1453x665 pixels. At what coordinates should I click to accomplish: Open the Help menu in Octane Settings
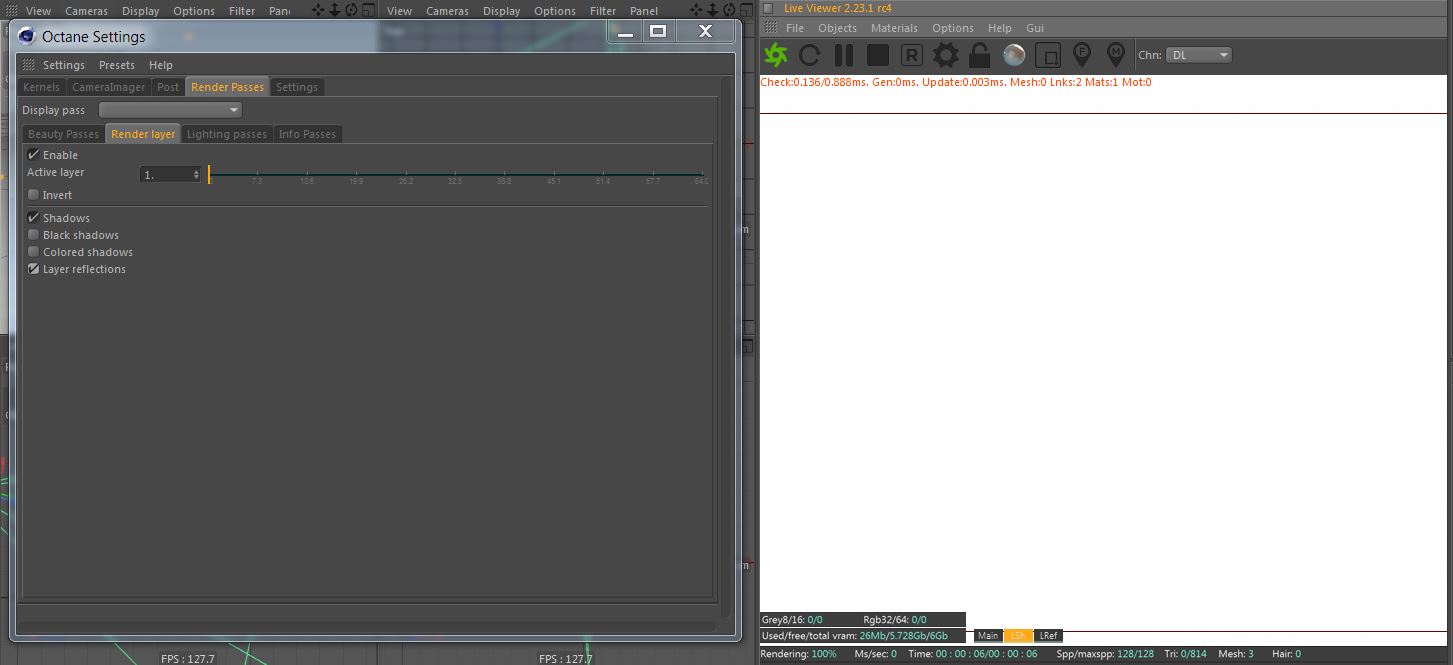[x=161, y=65]
